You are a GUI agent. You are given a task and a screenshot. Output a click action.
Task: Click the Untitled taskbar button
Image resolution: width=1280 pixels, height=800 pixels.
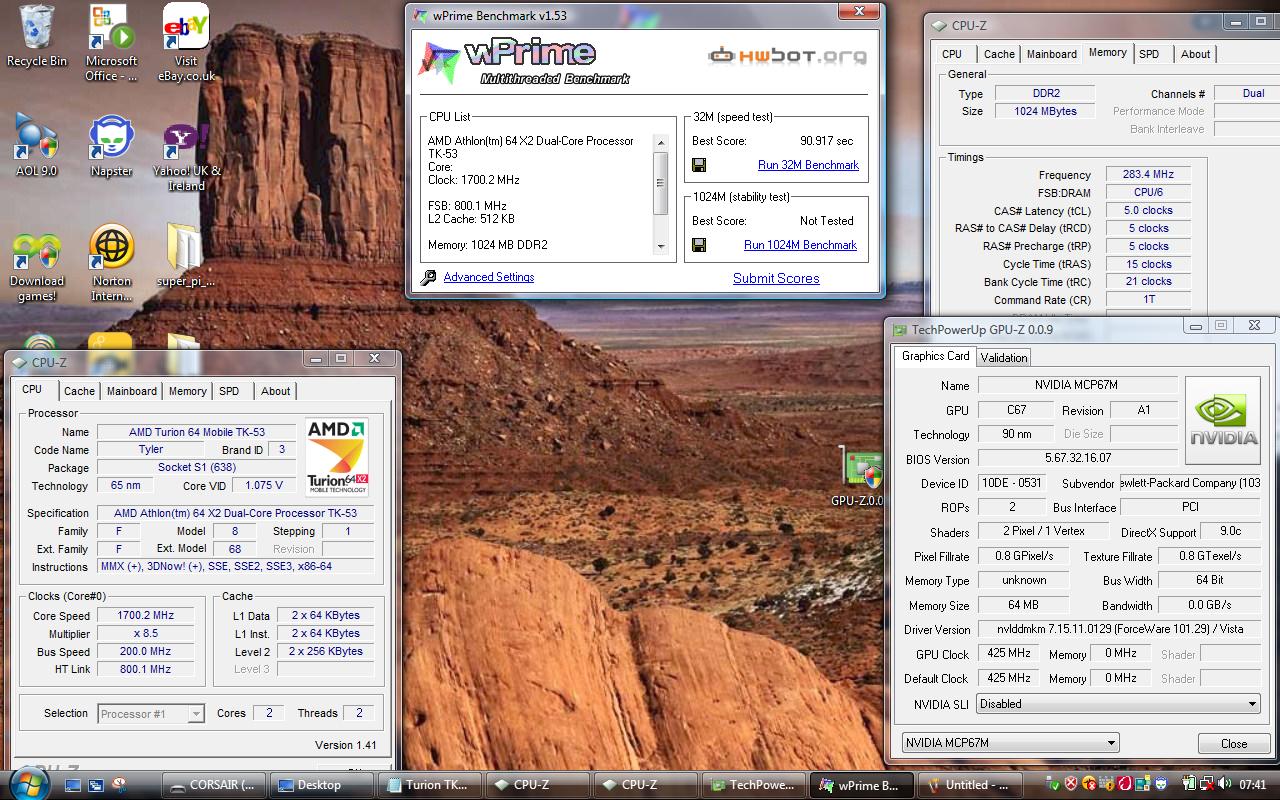click(x=970, y=785)
